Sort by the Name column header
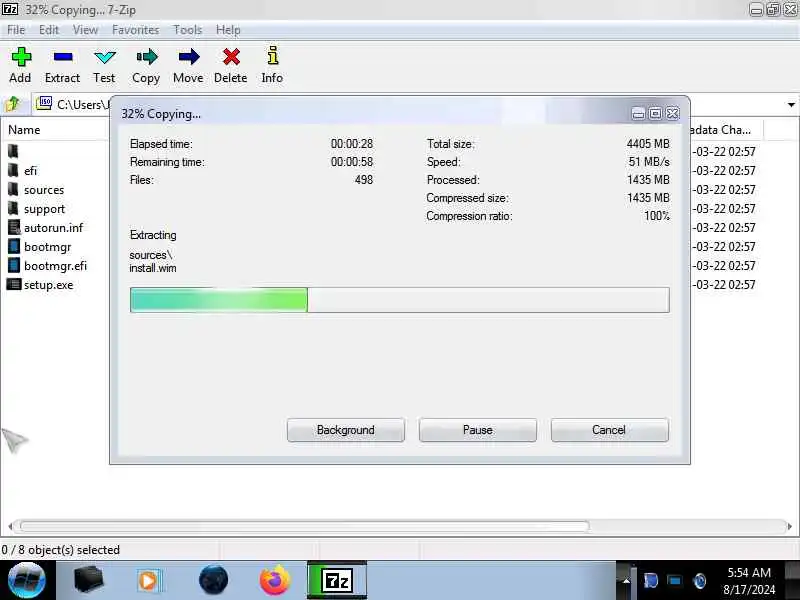Screen dimensions: 800x600 point(56,130)
